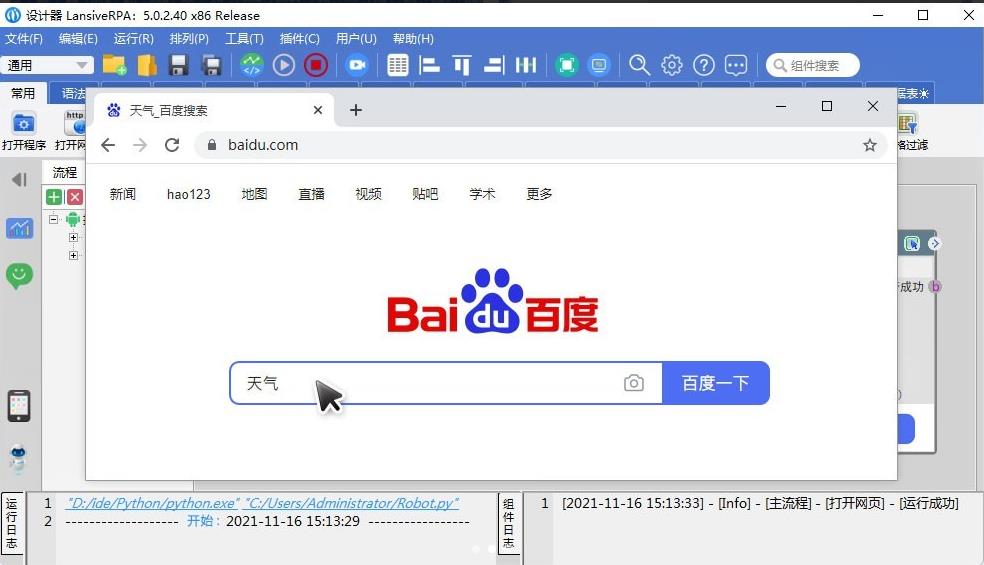The image size is (984, 565).
Task: Open the 通用 dropdown
Action: (47, 65)
